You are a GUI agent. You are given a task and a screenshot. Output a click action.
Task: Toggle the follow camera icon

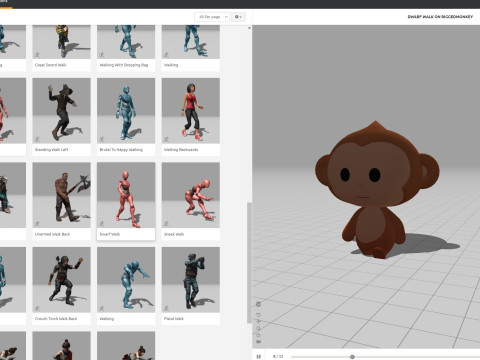click(x=258, y=342)
